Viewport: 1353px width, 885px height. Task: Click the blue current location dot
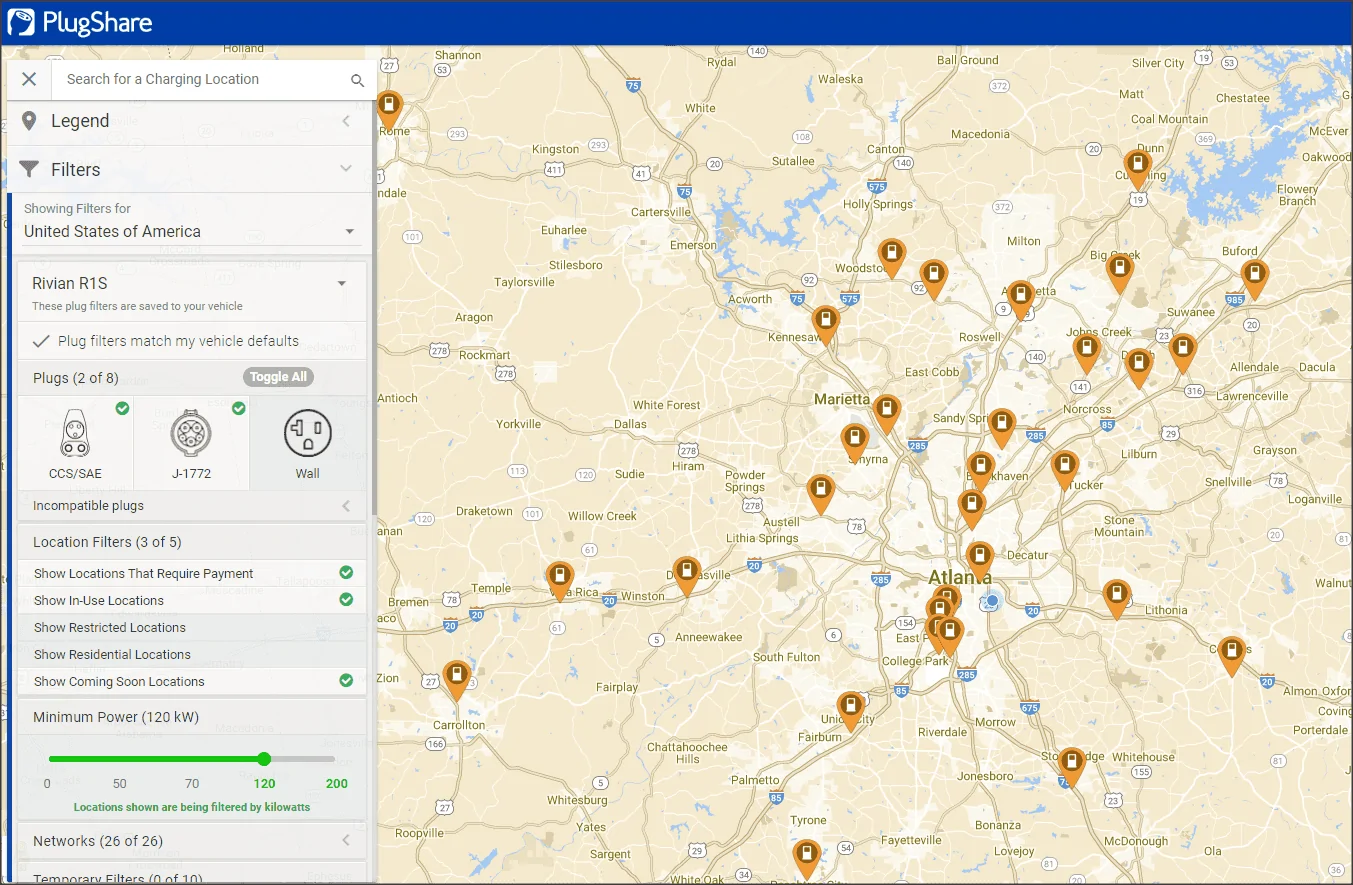(992, 601)
